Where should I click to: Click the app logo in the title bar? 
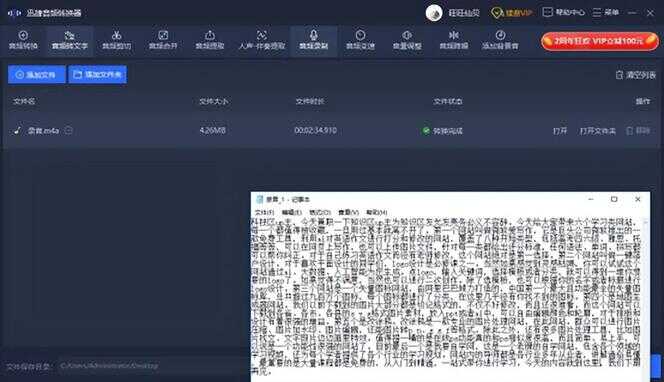[14, 13]
